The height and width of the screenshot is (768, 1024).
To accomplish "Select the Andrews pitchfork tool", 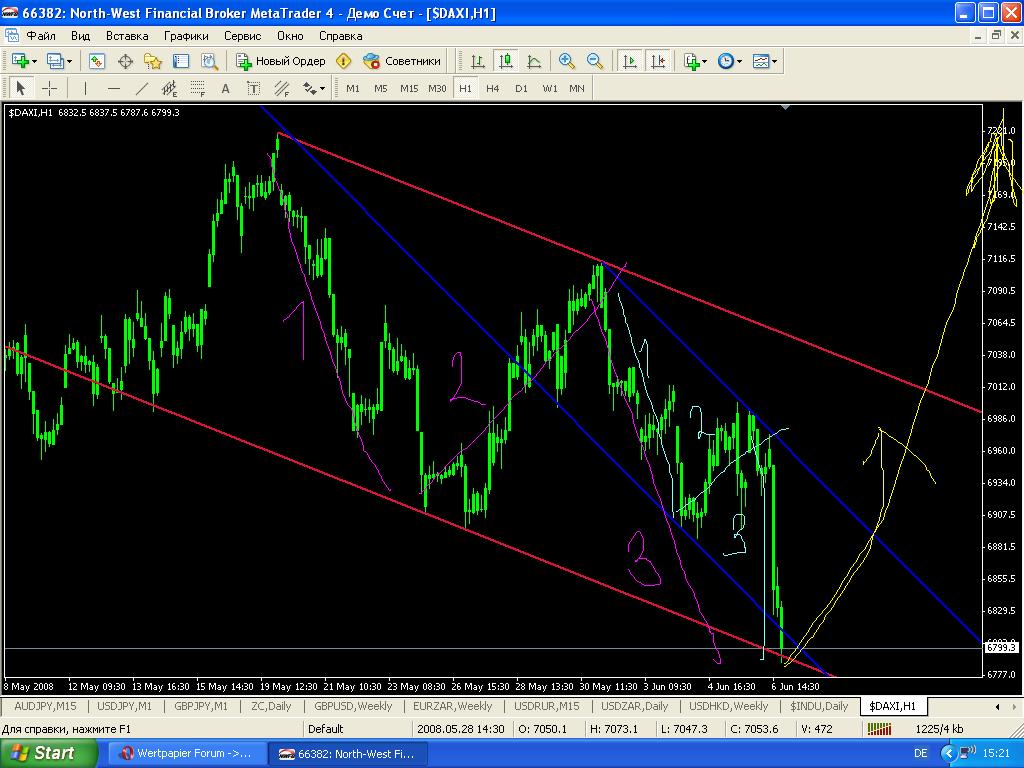I will coord(281,88).
